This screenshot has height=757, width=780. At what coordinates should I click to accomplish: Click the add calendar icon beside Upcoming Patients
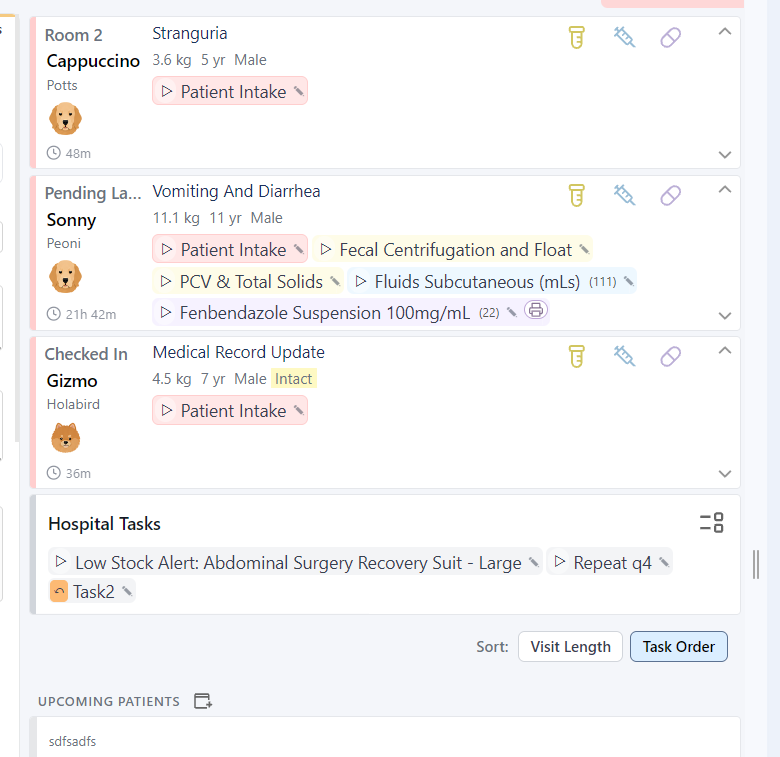click(202, 701)
